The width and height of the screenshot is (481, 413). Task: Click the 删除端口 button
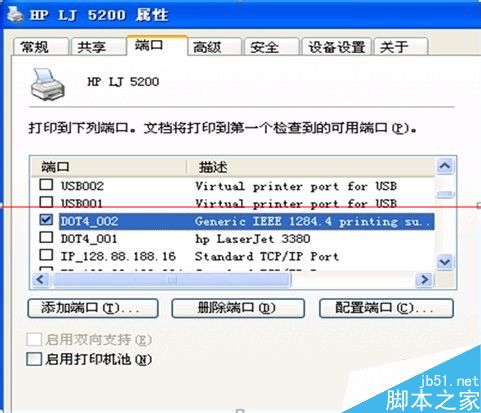click(x=238, y=308)
